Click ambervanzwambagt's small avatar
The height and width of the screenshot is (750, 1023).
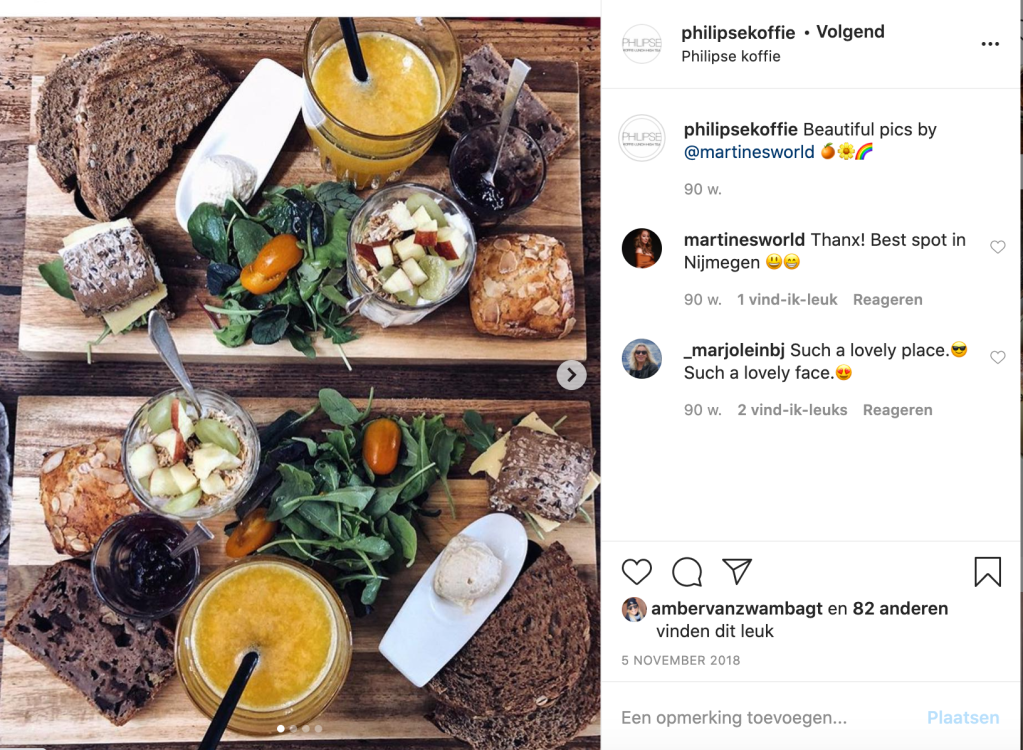(634, 609)
